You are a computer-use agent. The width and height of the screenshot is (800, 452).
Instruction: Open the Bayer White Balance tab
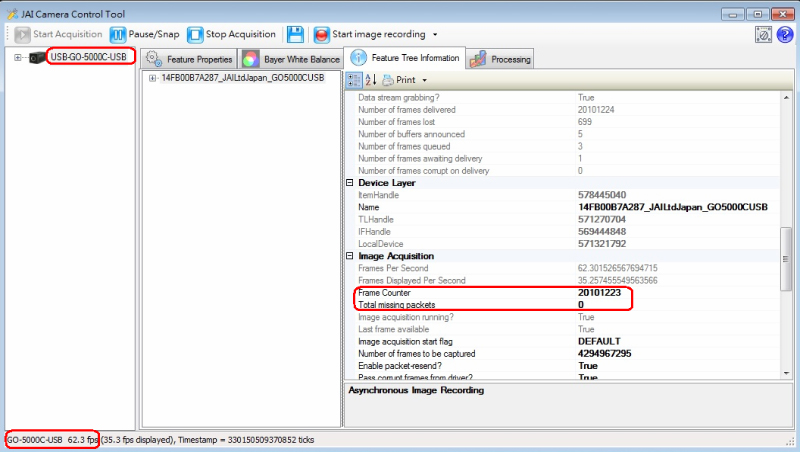(289, 59)
